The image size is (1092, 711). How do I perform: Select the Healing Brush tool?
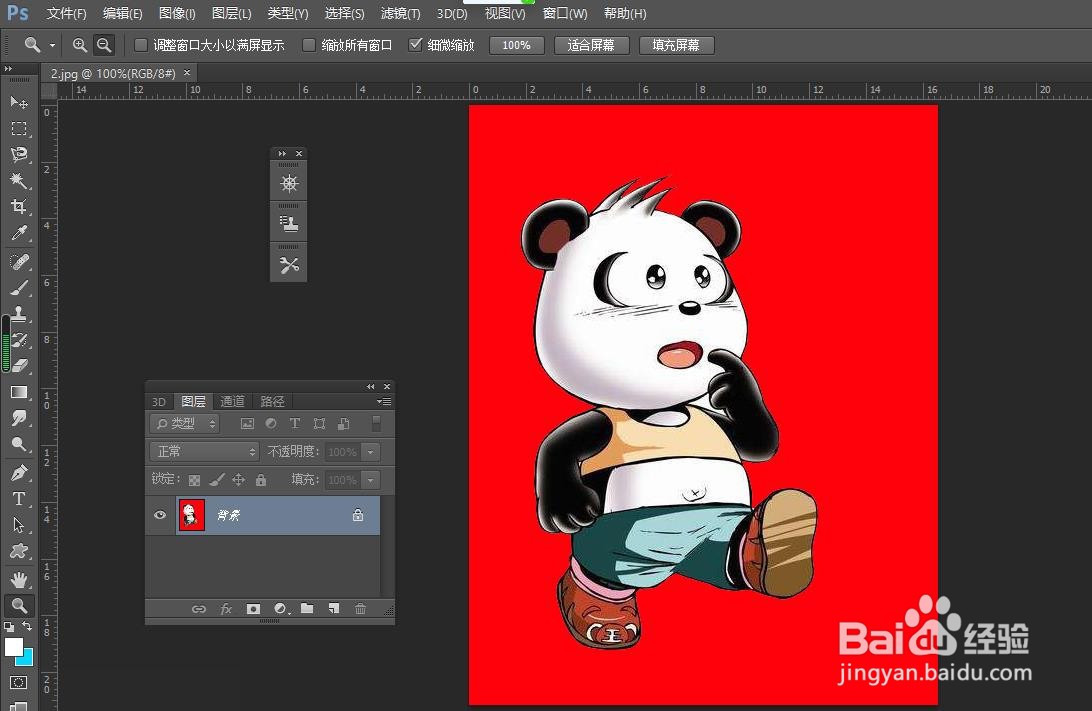click(19, 261)
